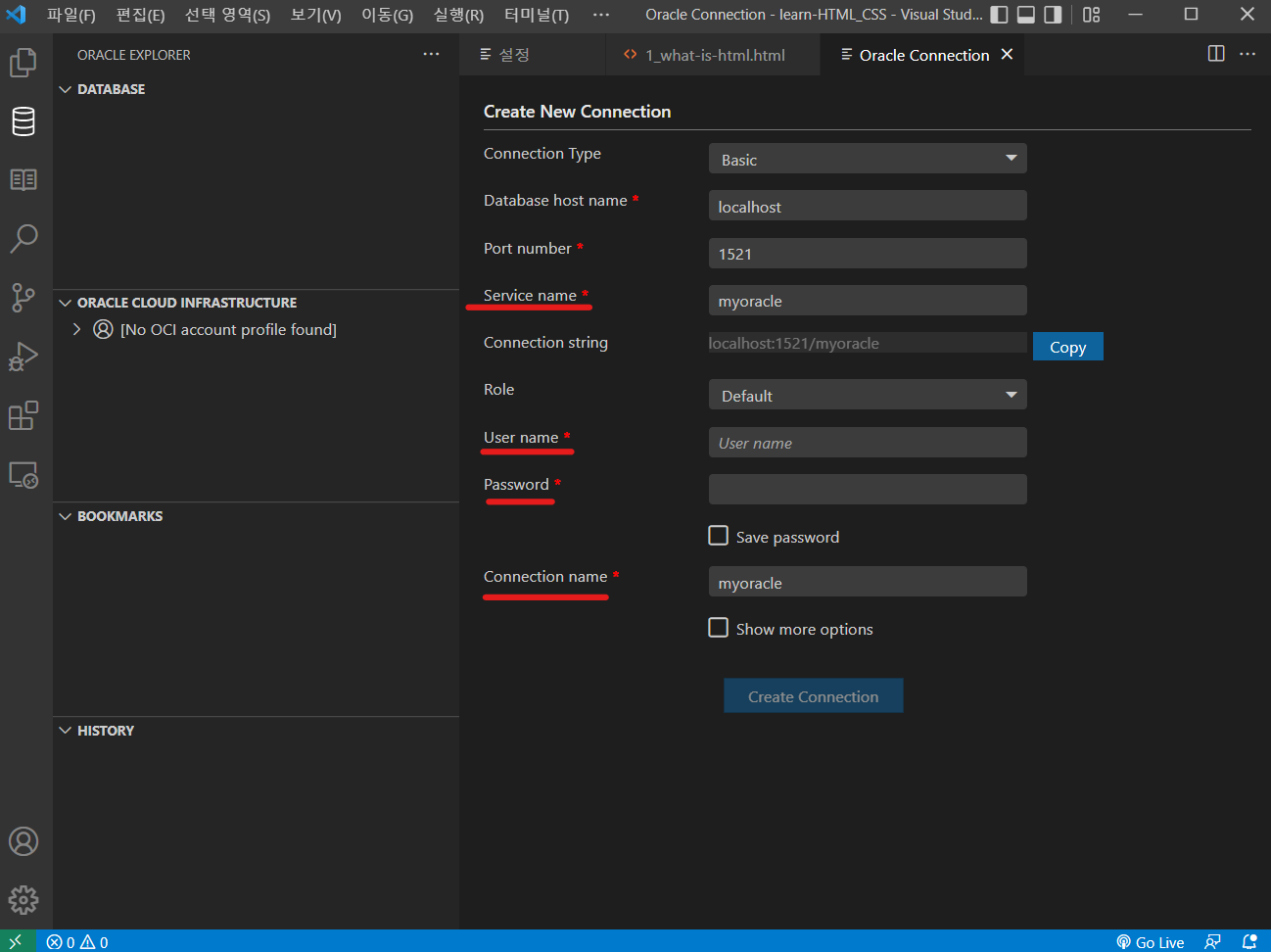Open the Connection Type dropdown

pyautogui.click(x=868, y=159)
